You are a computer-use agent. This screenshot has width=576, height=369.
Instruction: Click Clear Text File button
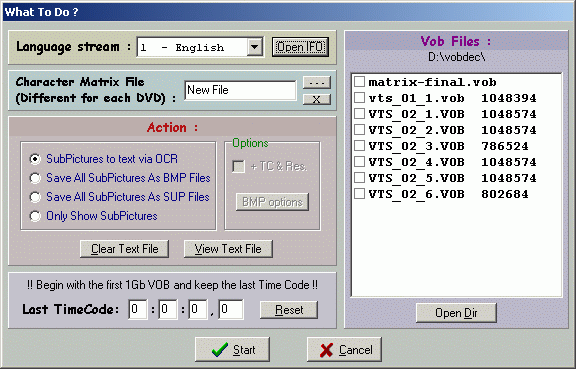click(125, 249)
